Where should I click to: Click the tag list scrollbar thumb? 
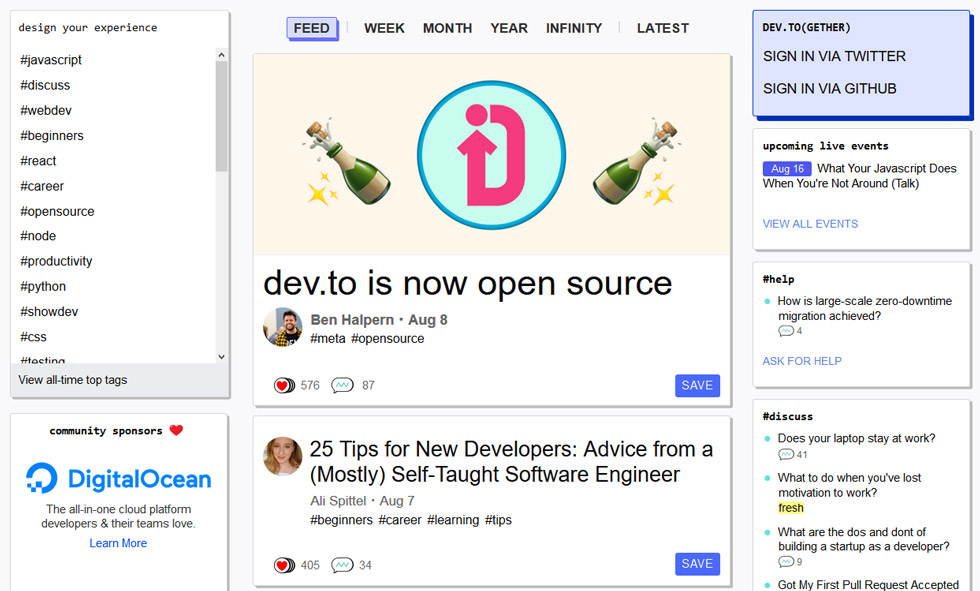click(221, 116)
